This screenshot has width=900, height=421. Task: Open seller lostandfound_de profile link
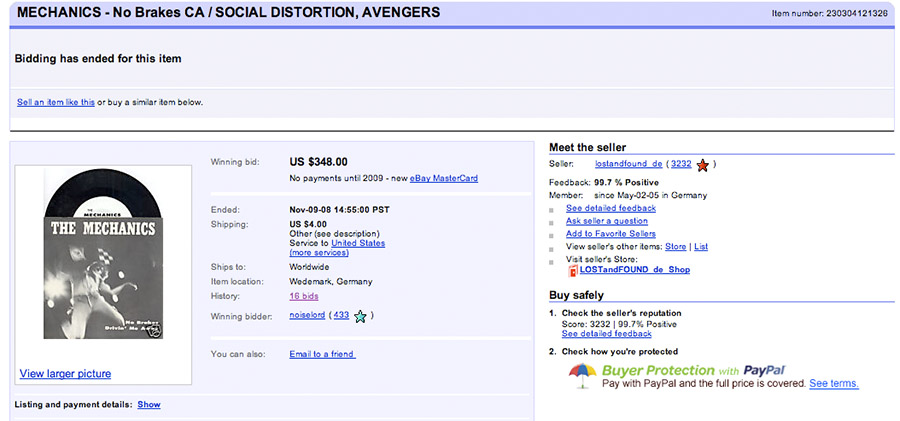pyautogui.click(x=629, y=164)
